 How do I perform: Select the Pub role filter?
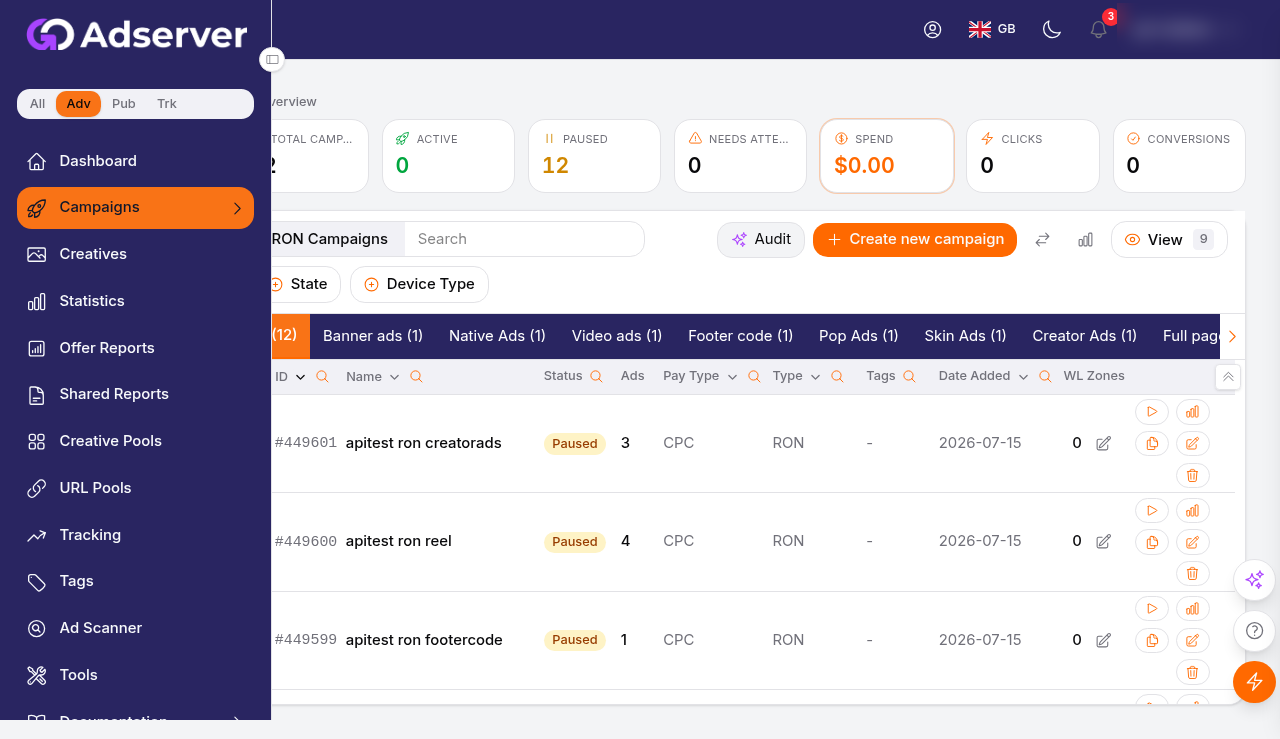click(x=124, y=104)
